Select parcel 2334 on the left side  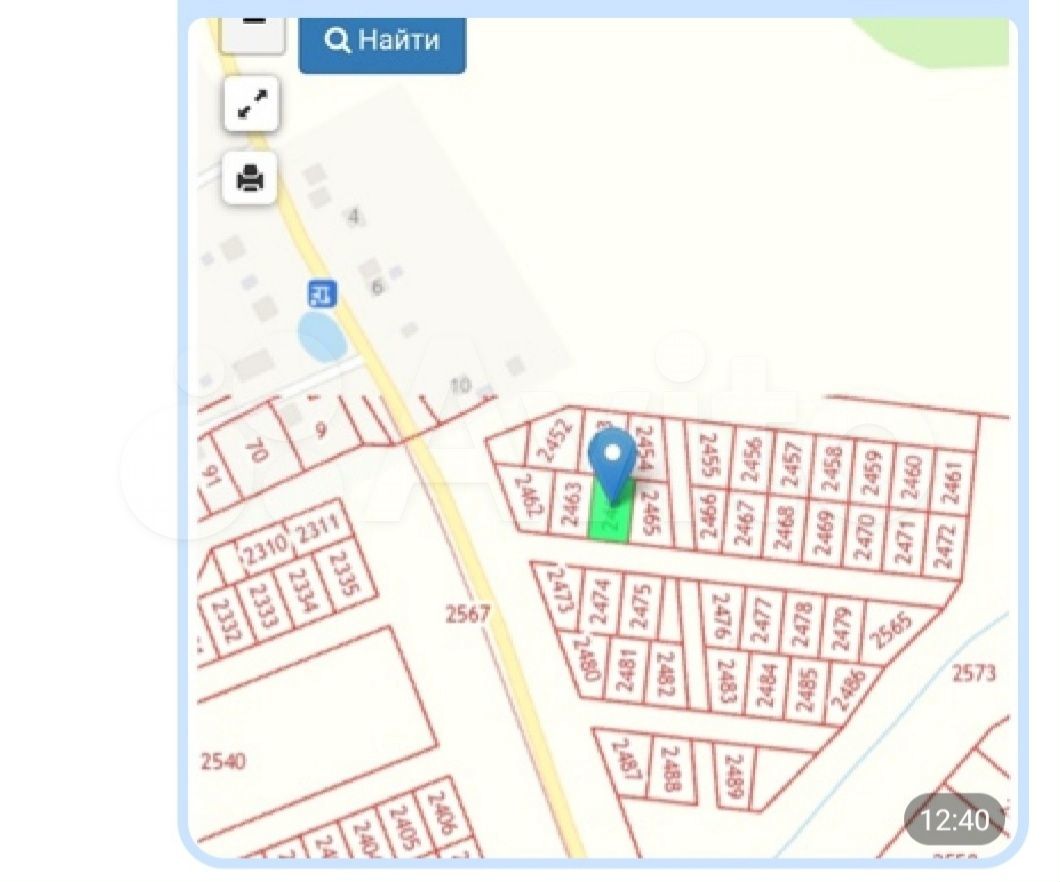pyautogui.click(x=302, y=590)
